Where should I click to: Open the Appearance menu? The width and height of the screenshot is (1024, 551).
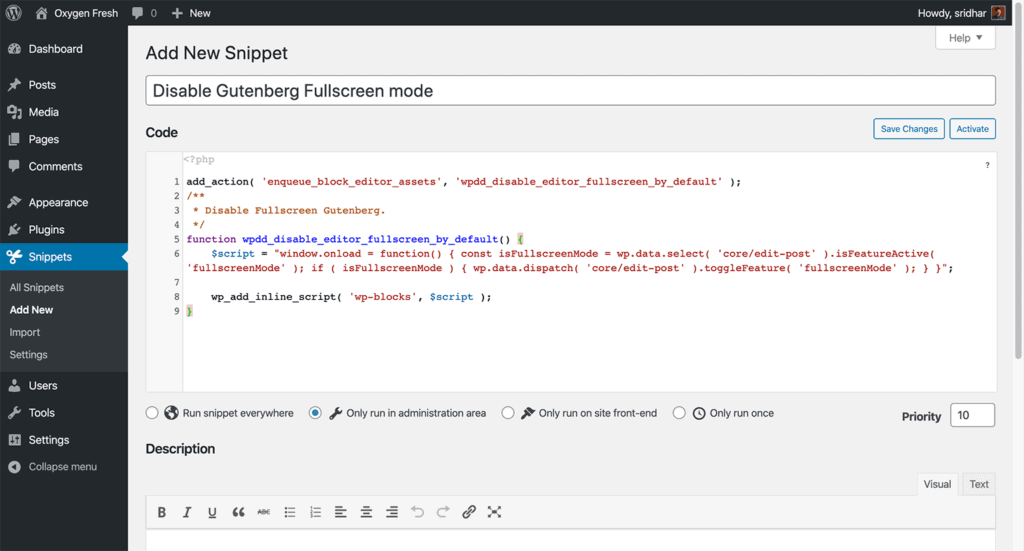[64, 202]
